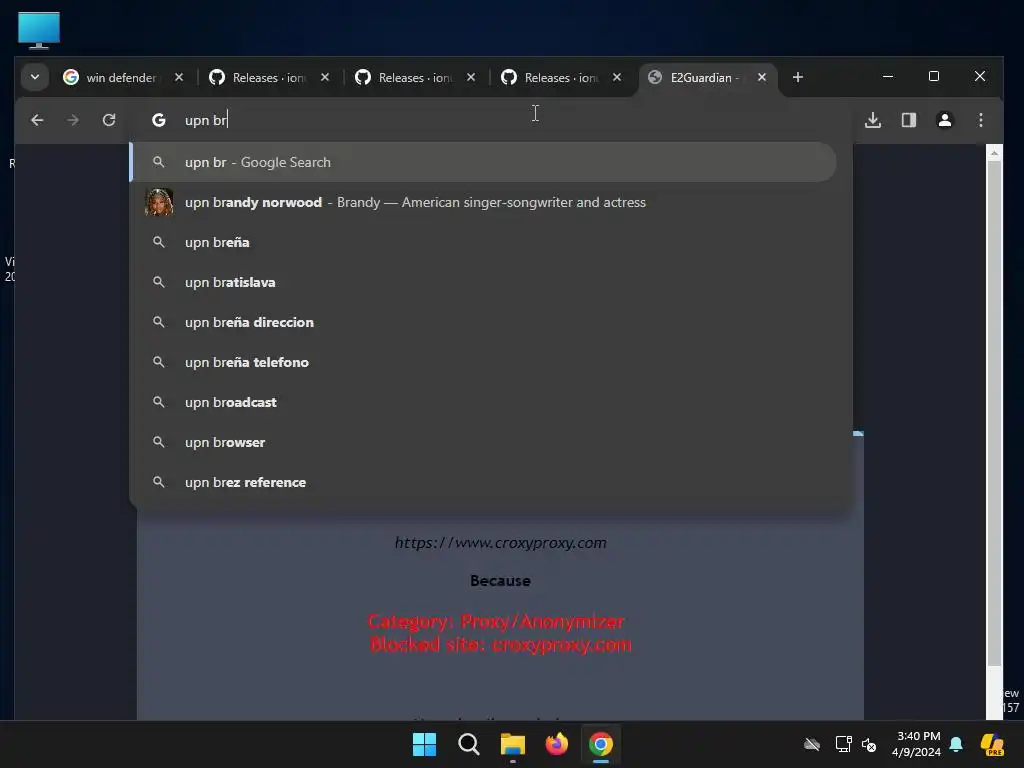Click Brandy Norwood thumbnail image
The width and height of the screenshot is (1024, 768).
tap(159, 202)
